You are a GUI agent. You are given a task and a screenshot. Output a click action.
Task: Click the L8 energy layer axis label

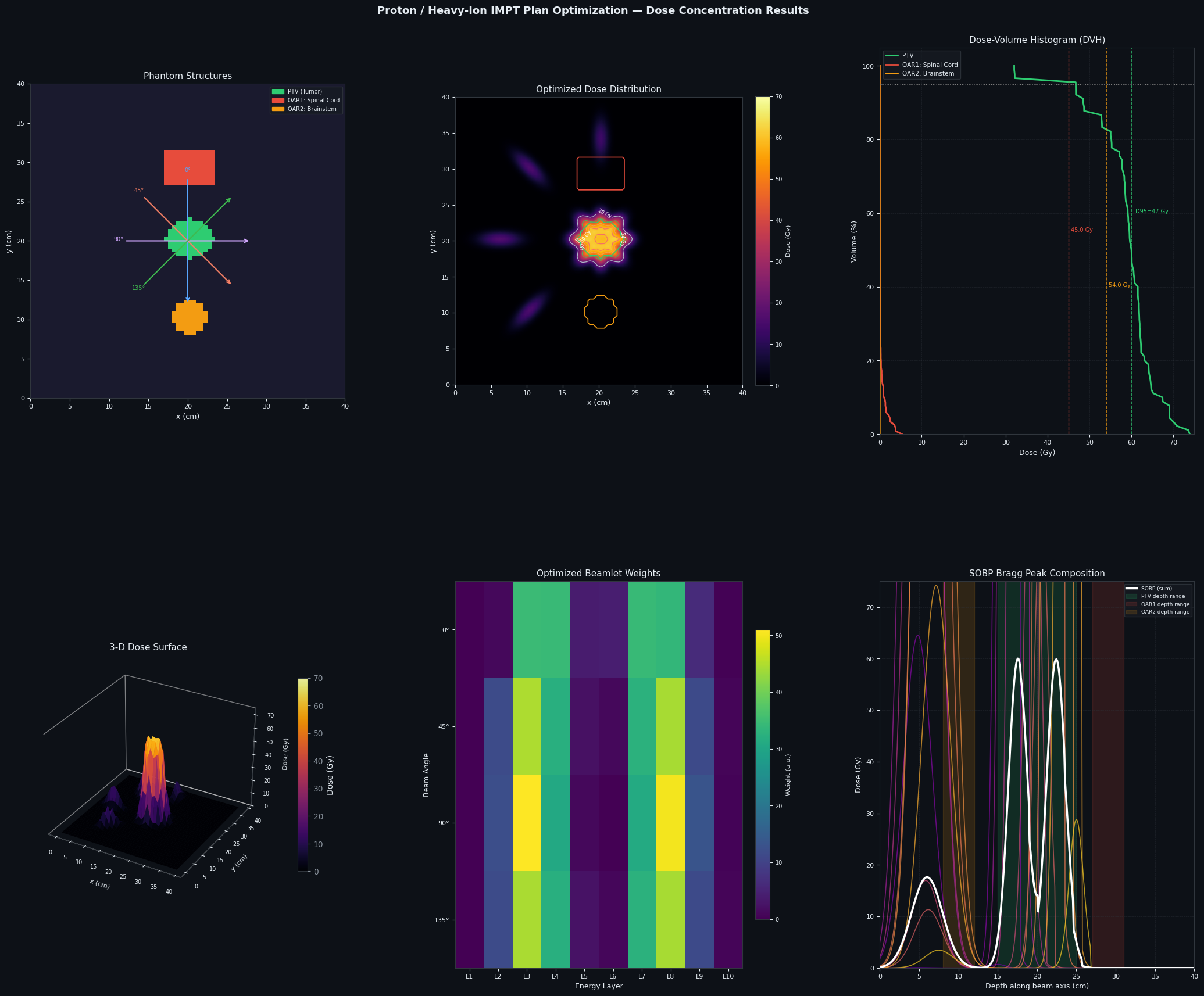click(x=670, y=977)
